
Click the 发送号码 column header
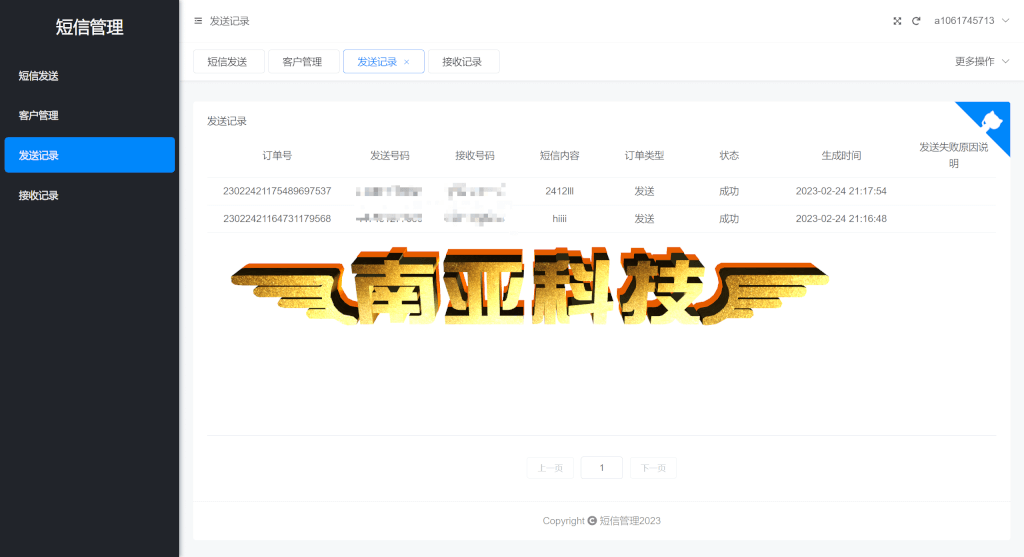(390, 155)
